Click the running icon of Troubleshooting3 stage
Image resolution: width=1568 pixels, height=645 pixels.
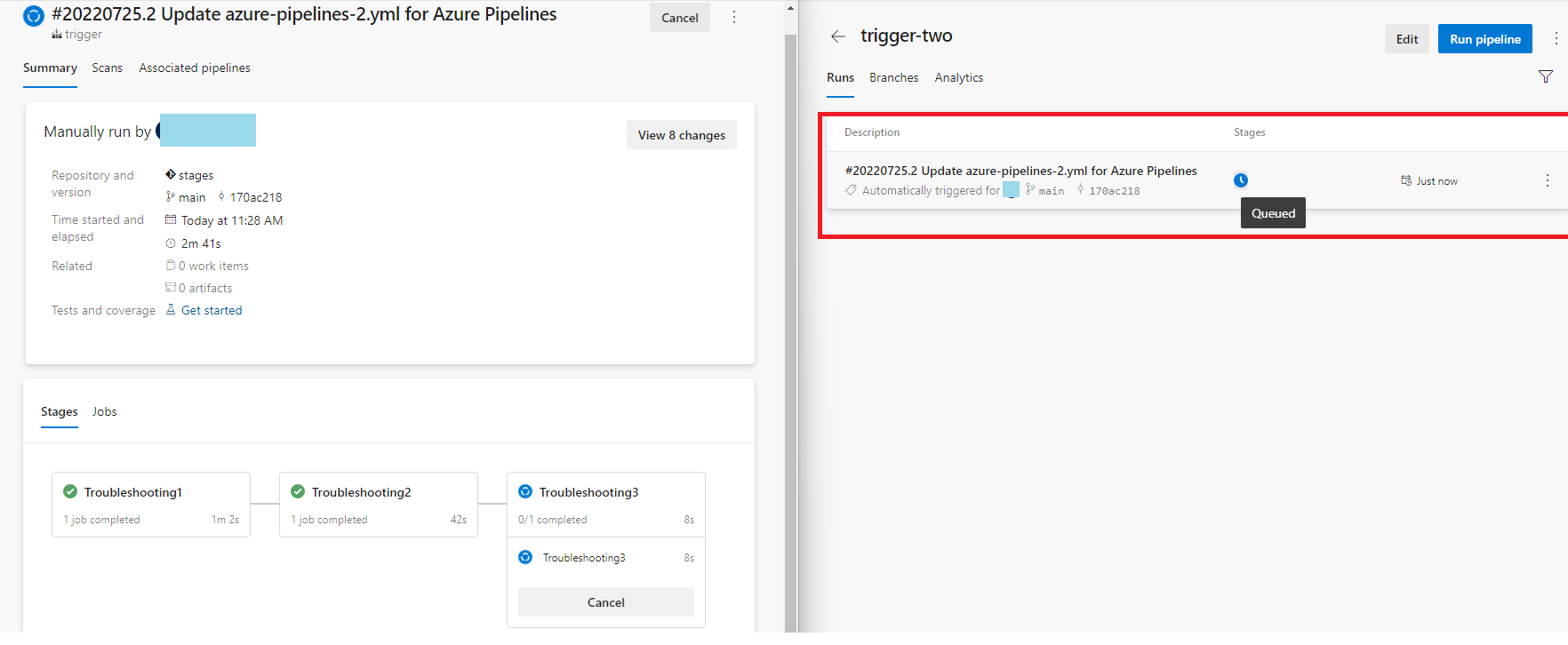(x=525, y=492)
